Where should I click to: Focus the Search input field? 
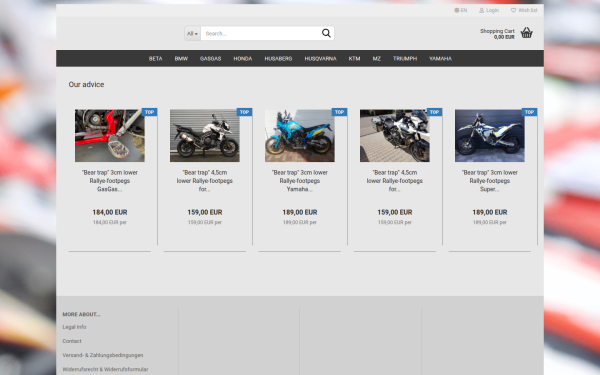pyautogui.click(x=261, y=34)
